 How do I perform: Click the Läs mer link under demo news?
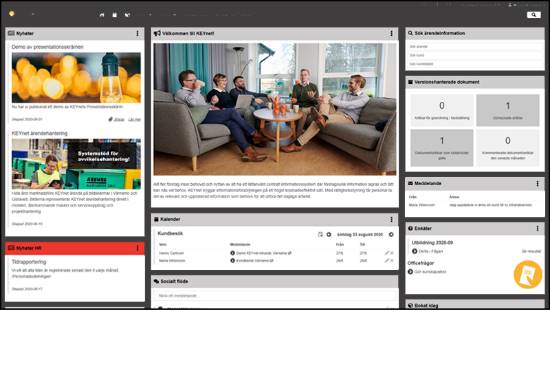tap(134, 120)
